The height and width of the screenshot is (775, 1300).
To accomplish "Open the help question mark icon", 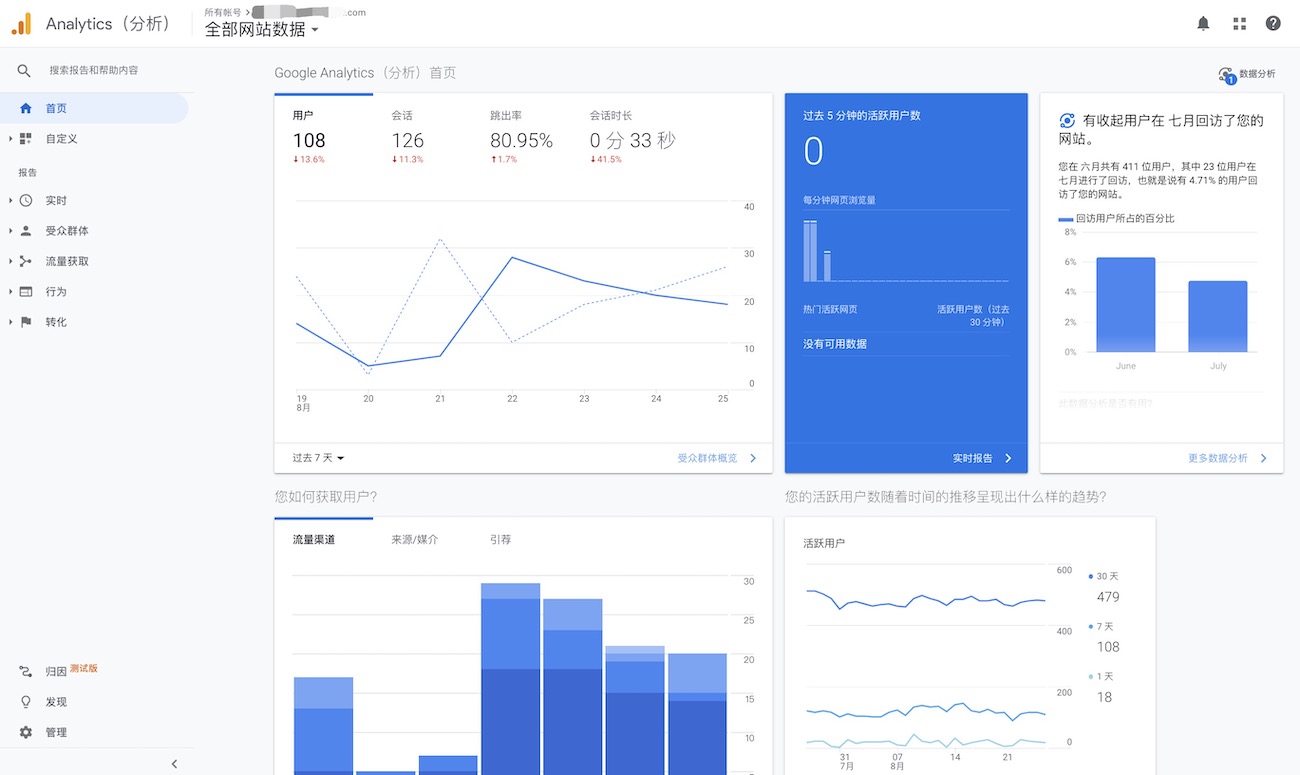I will pyautogui.click(x=1273, y=23).
